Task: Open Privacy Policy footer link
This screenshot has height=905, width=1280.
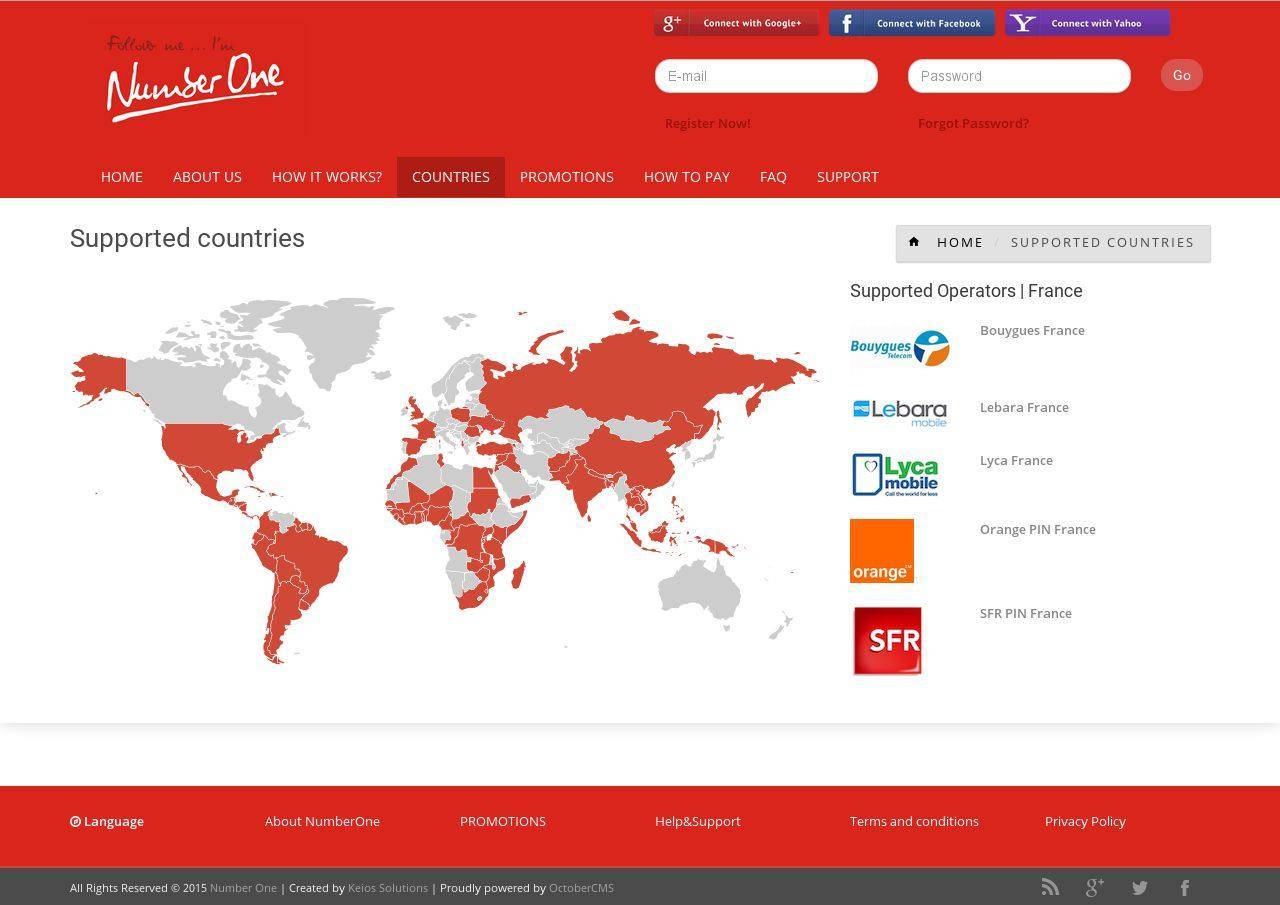Action: [1085, 821]
